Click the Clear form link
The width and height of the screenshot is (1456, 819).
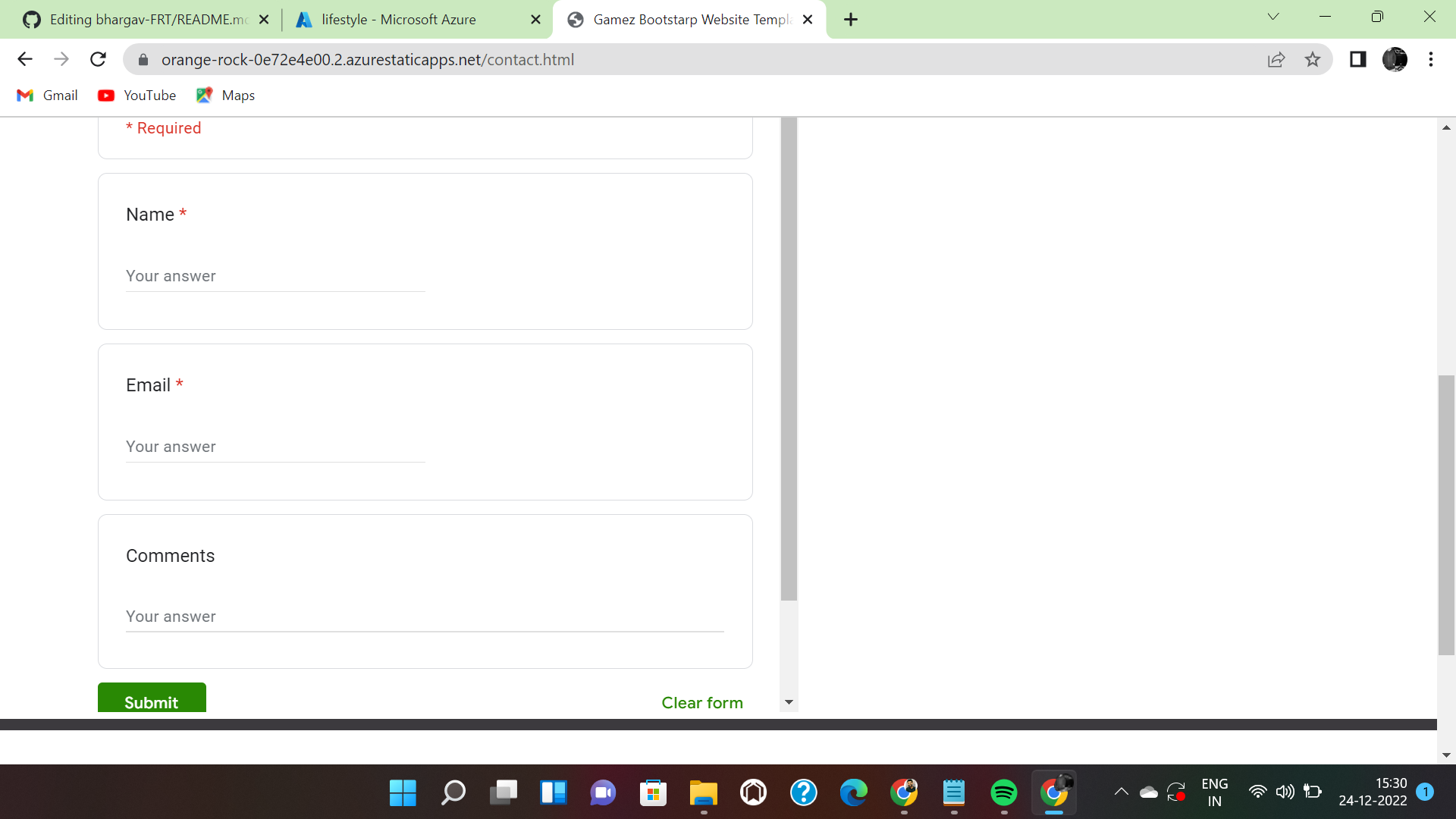pyautogui.click(x=702, y=703)
